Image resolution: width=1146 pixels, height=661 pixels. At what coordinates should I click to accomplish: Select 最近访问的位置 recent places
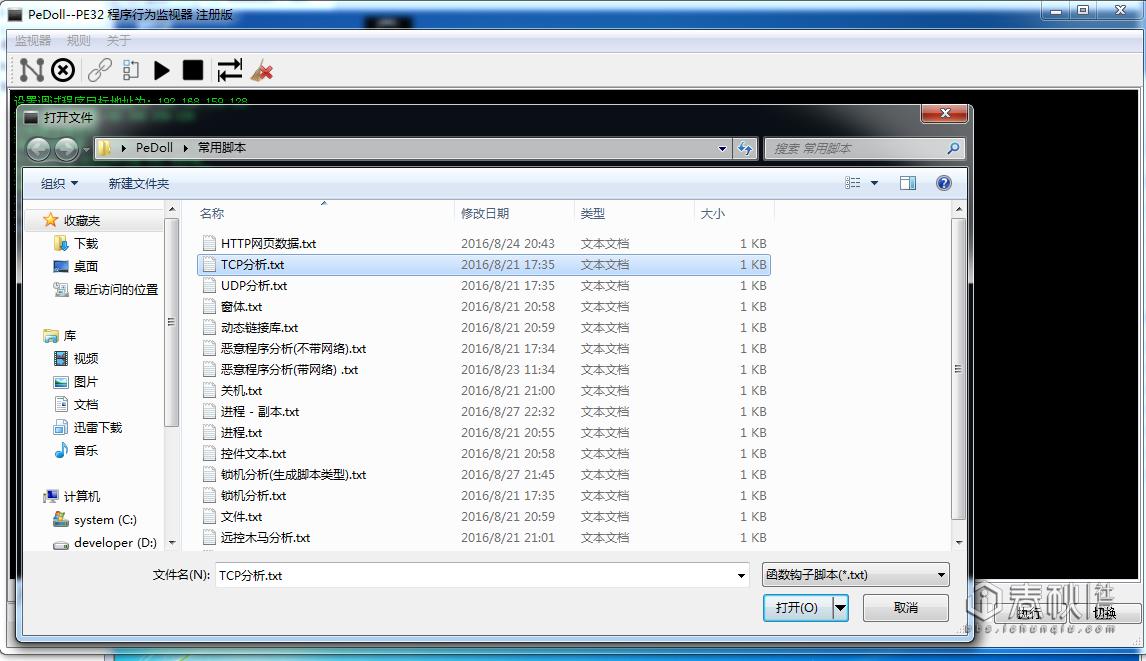115,290
